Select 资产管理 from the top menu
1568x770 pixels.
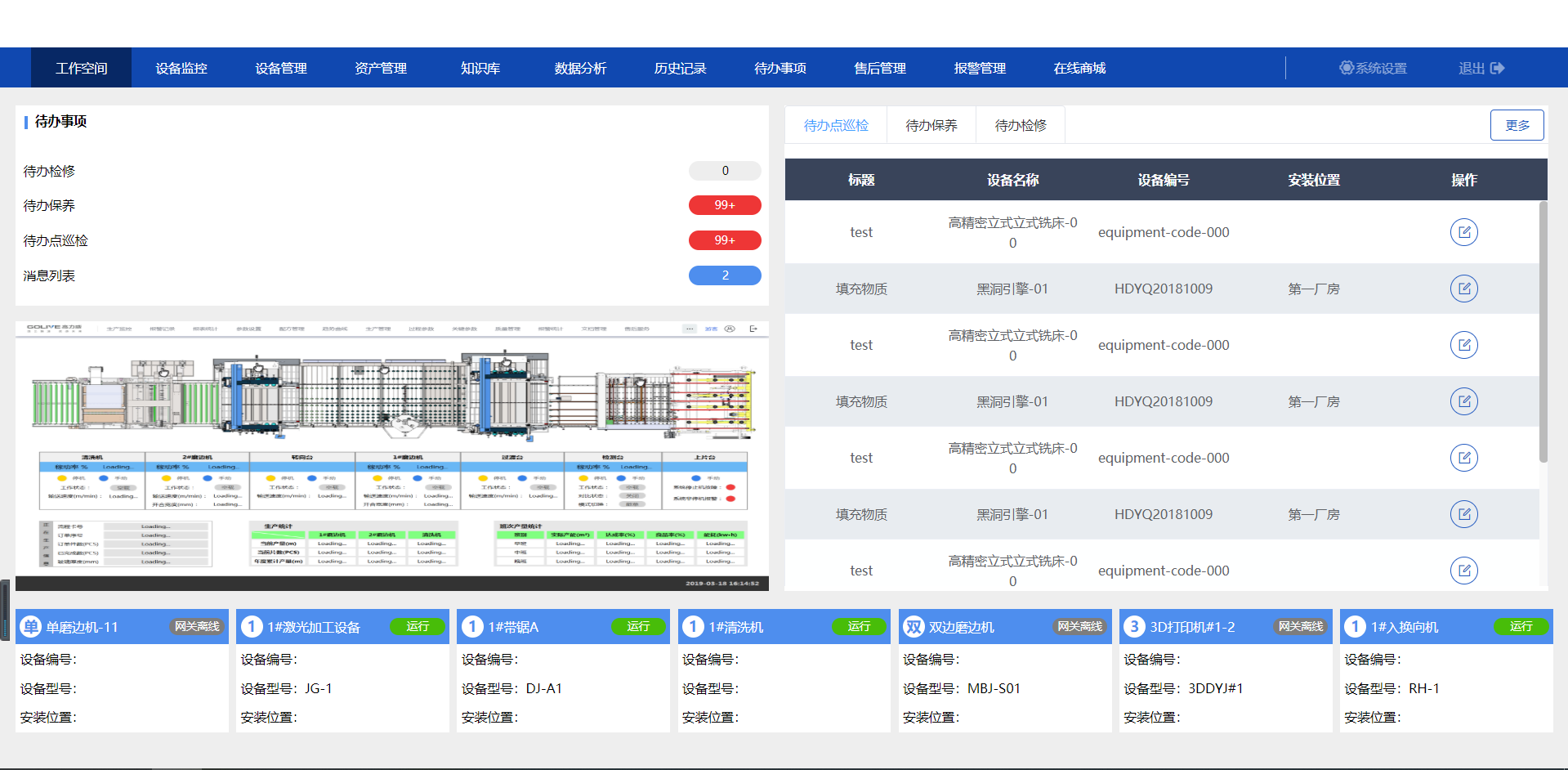[x=381, y=68]
